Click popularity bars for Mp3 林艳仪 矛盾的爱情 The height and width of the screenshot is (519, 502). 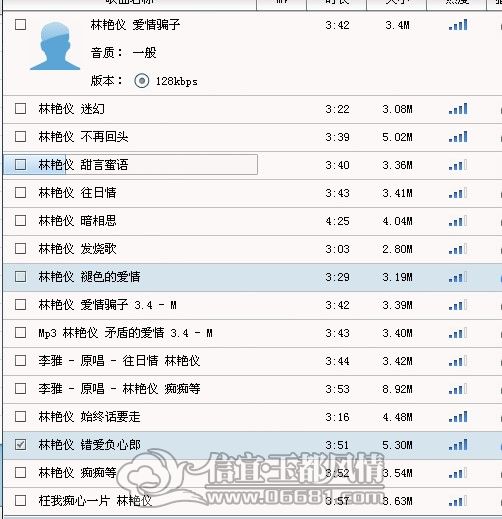pos(458,333)
